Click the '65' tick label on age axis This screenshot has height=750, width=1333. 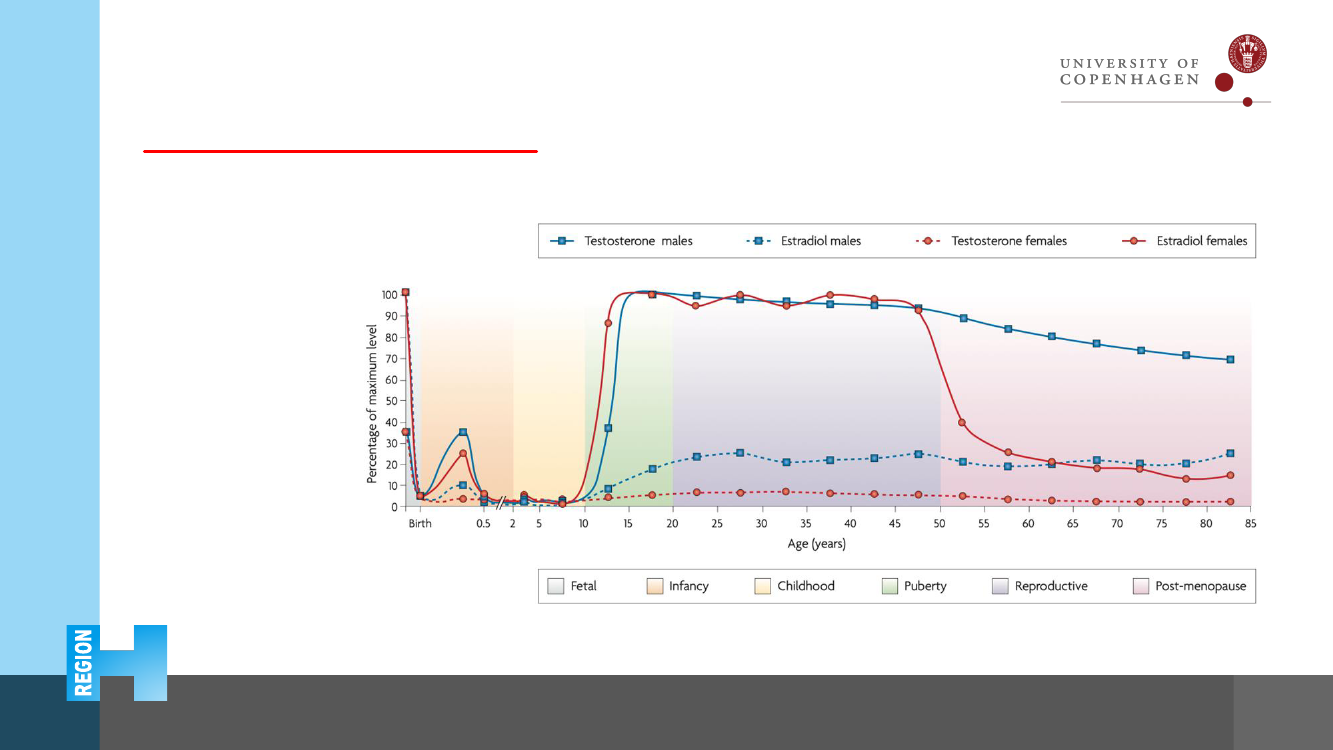pos(1073,524)
